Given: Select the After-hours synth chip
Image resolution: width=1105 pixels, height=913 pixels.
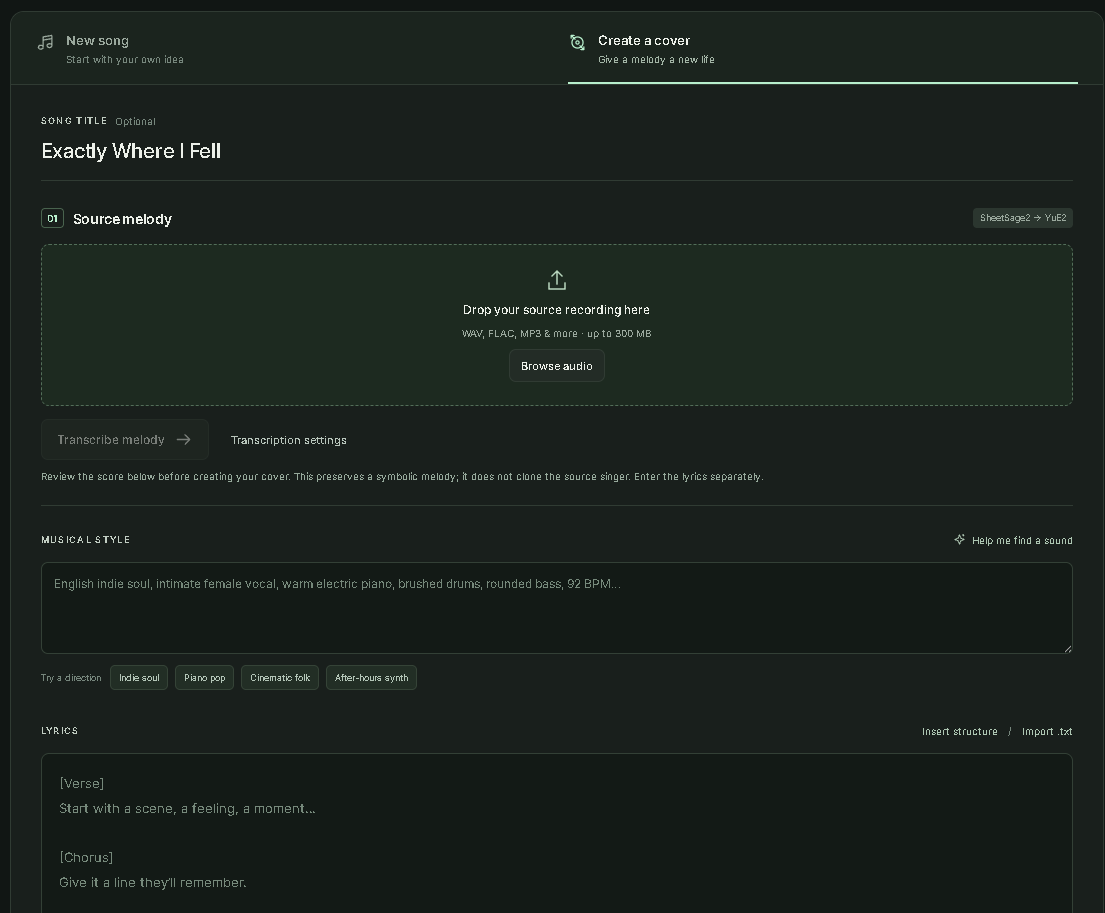Looking at the screenshot, I should [371, 678].
